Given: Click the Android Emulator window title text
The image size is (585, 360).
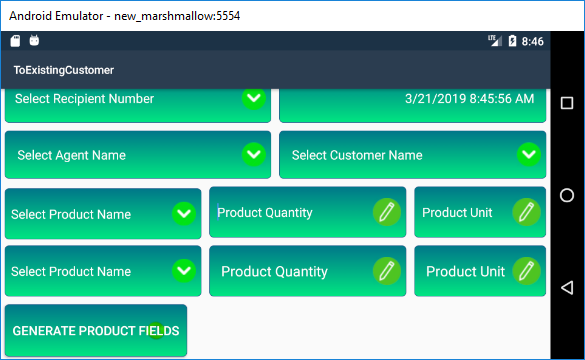Looking at the screenshot, I should tap(125, 16).
